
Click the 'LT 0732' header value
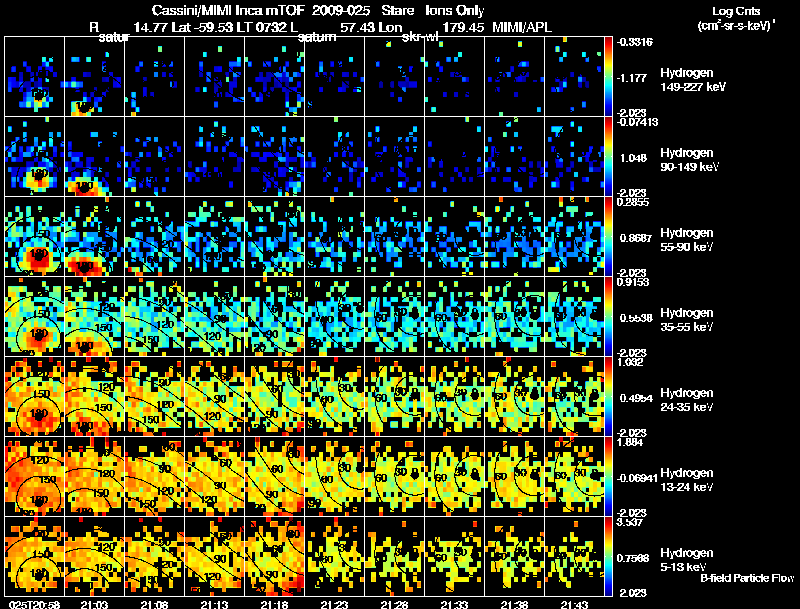click(x=264, y=28)
